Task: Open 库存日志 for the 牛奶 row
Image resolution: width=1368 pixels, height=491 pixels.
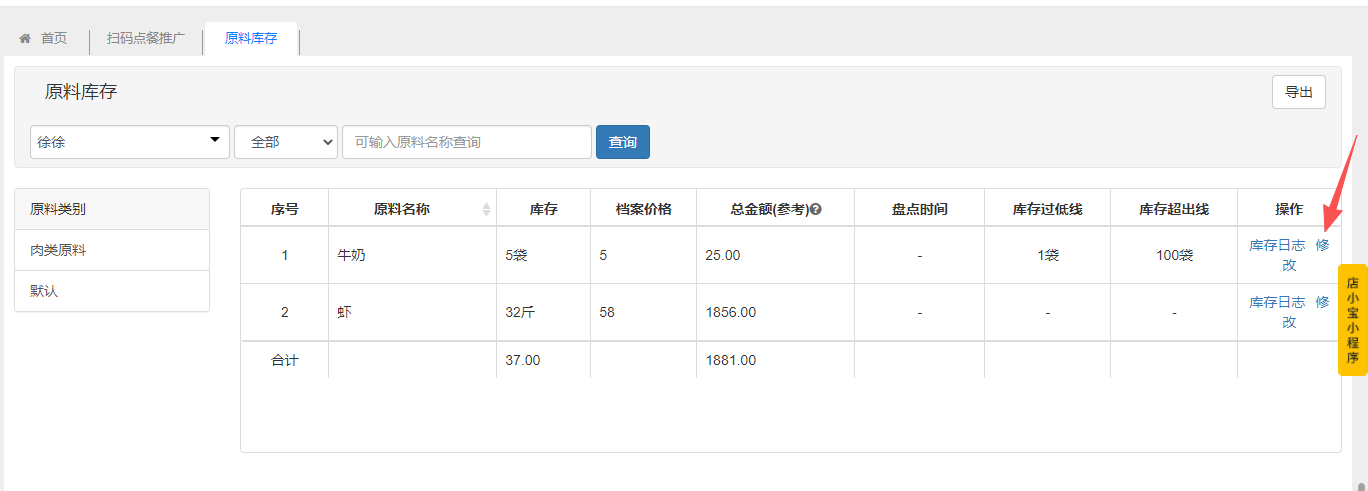Action: click(x=1277, y=245)
